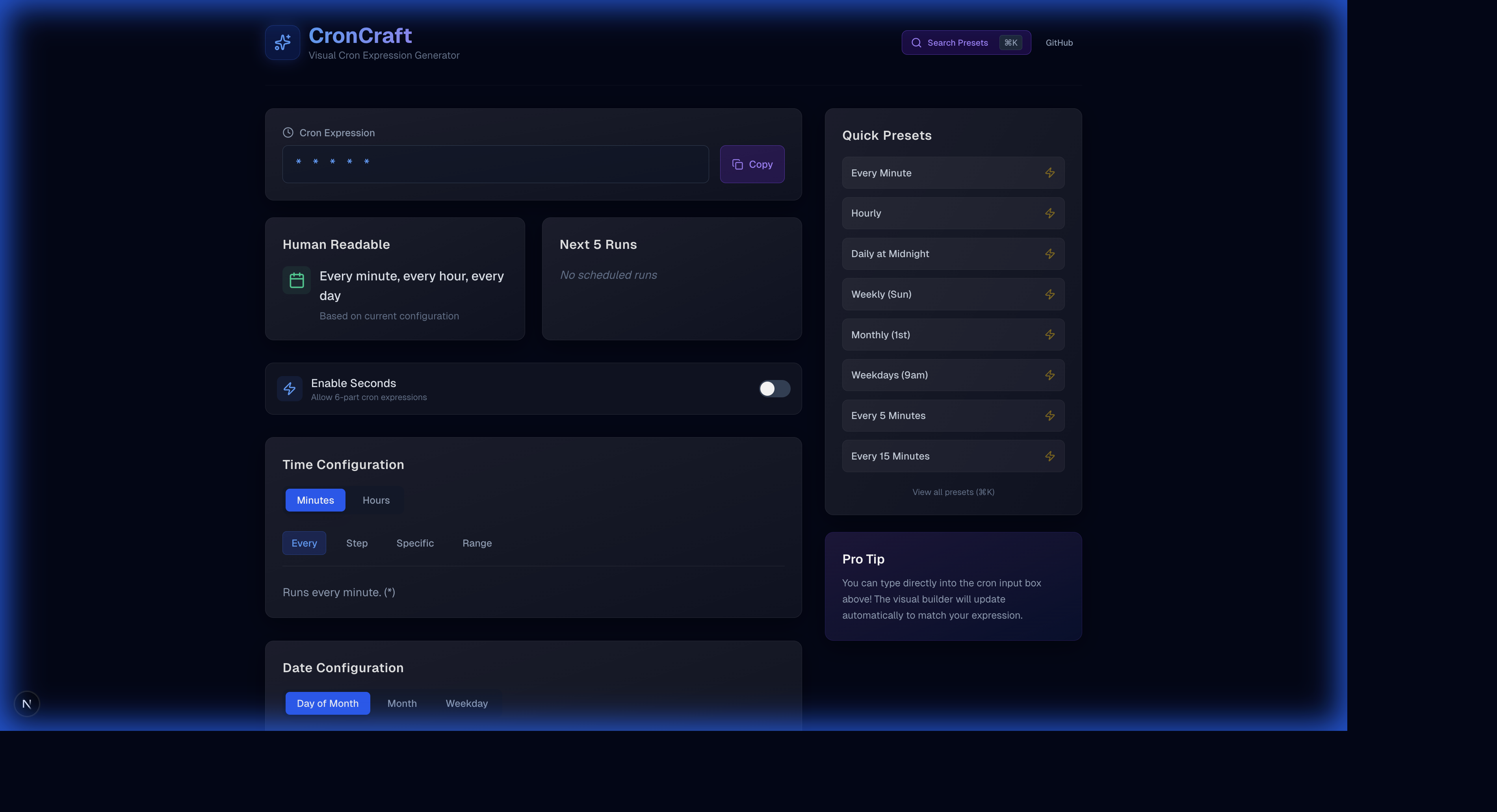Click "Allow 6-part cron expressions" text
This screenshot has height=812, width=1497.
(x=369, y=397)
